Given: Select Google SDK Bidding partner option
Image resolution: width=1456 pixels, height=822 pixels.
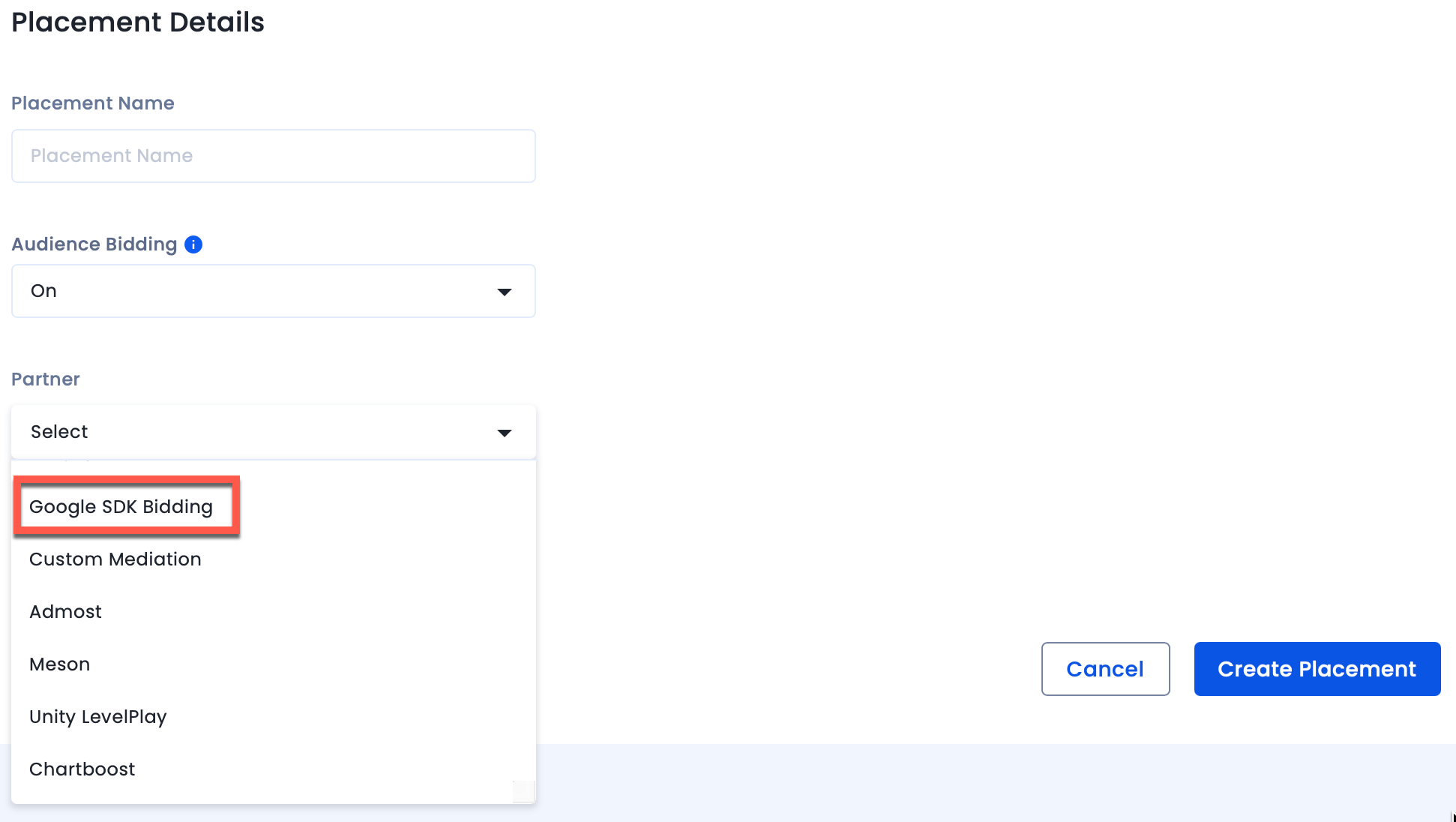Looking at the screenshot, I should click(x=121, y=507).
